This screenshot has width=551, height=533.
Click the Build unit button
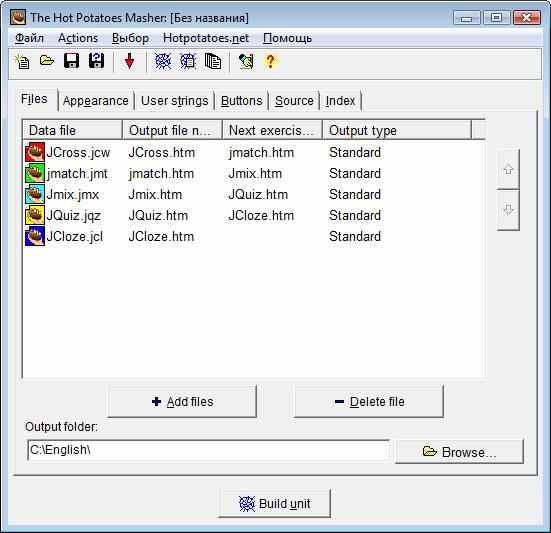click(274, 503)
